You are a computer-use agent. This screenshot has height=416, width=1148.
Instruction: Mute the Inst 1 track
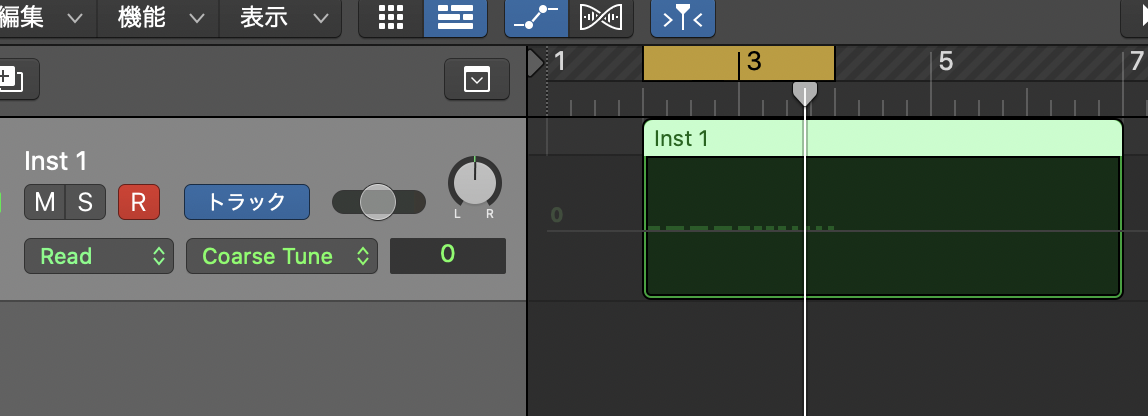[45, 202]
